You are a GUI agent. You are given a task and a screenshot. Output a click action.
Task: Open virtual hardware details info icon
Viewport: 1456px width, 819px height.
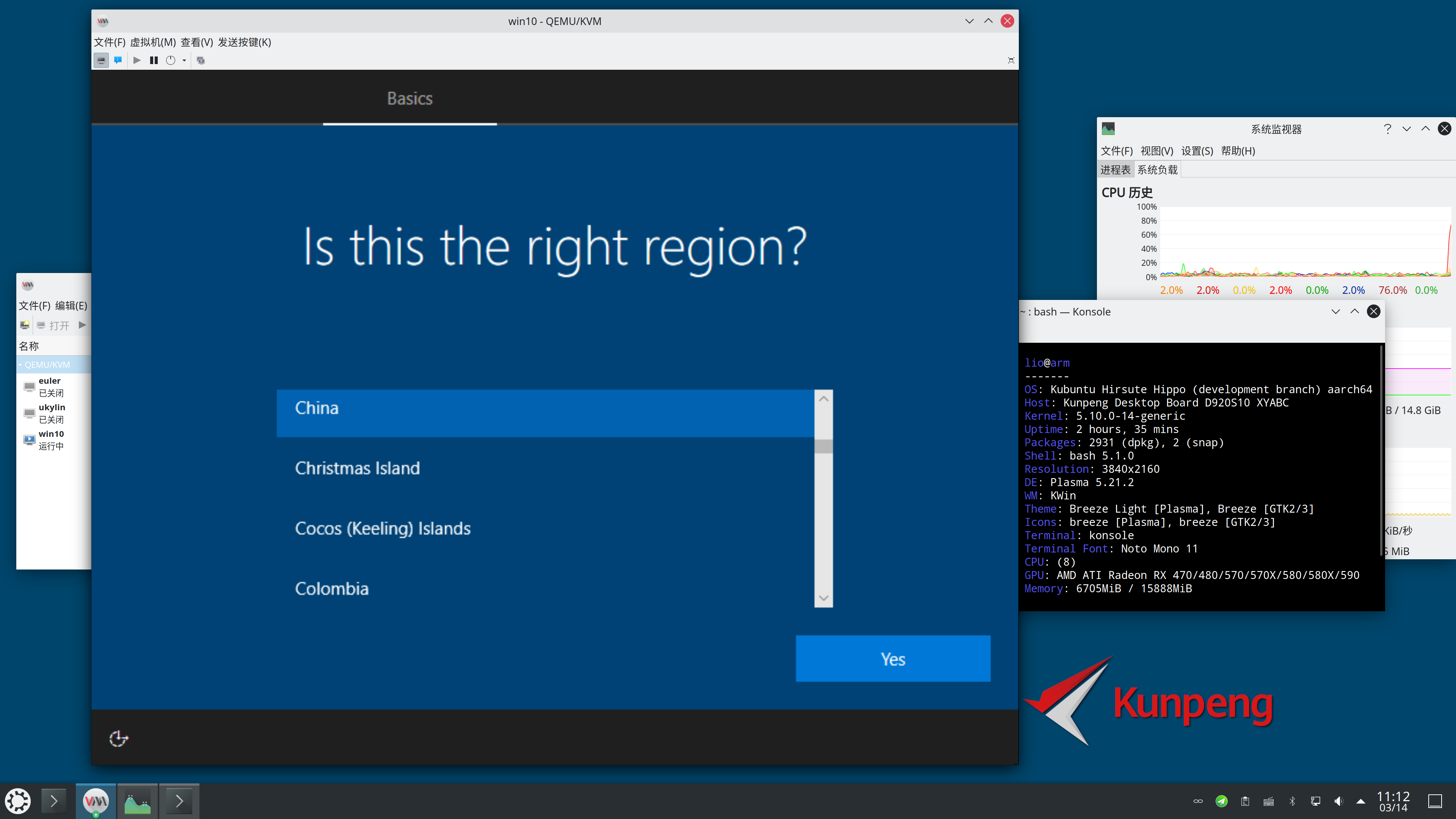pyautogui.click(x=118, y=60)
